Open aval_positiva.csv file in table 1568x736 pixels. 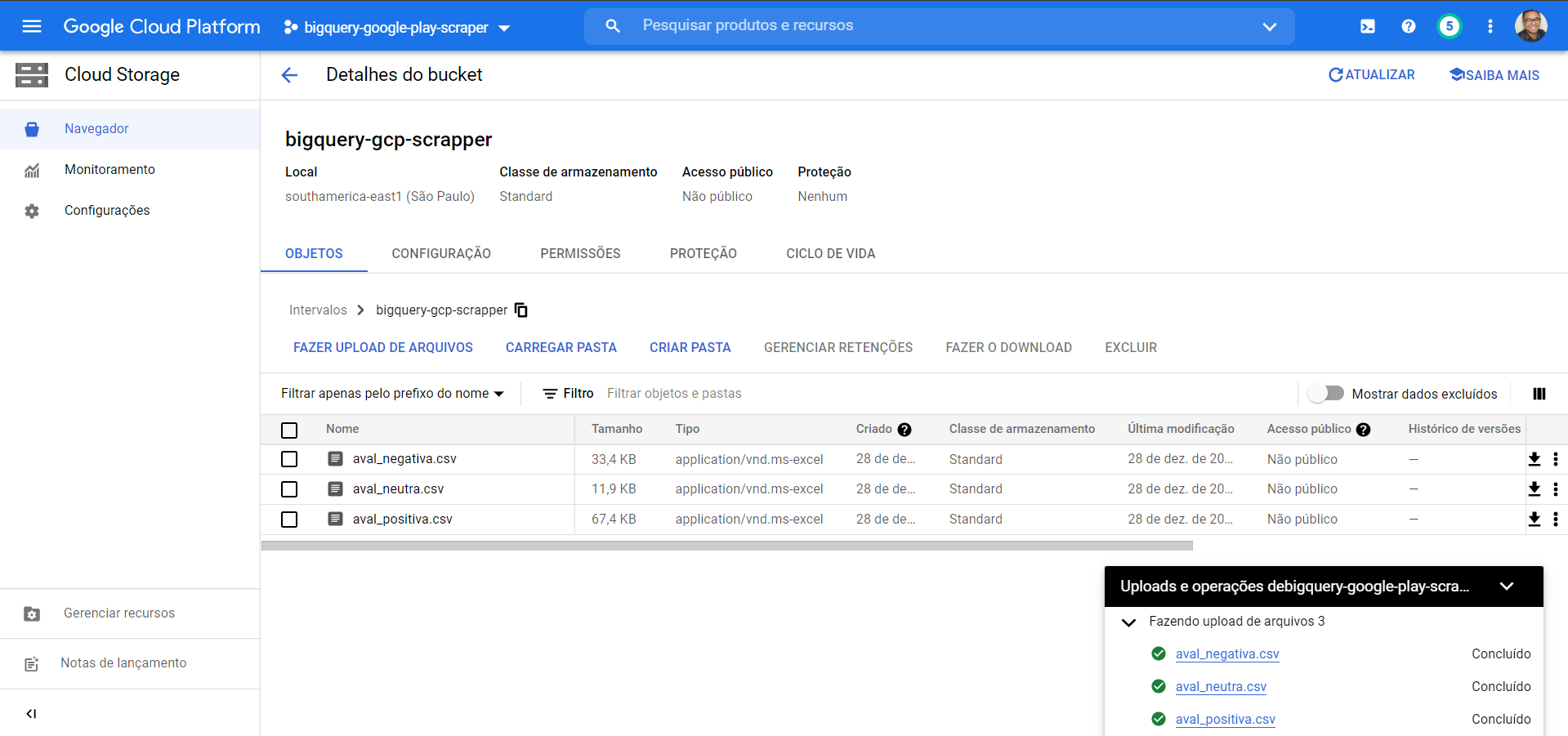(402, 520)
